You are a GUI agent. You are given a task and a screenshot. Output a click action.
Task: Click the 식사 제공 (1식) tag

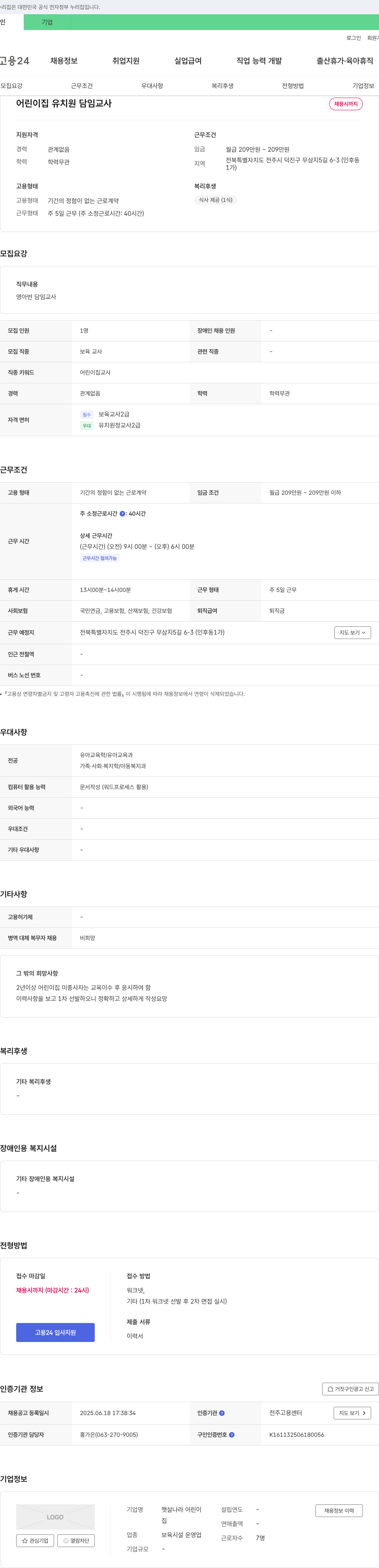(x=215, y=200)
